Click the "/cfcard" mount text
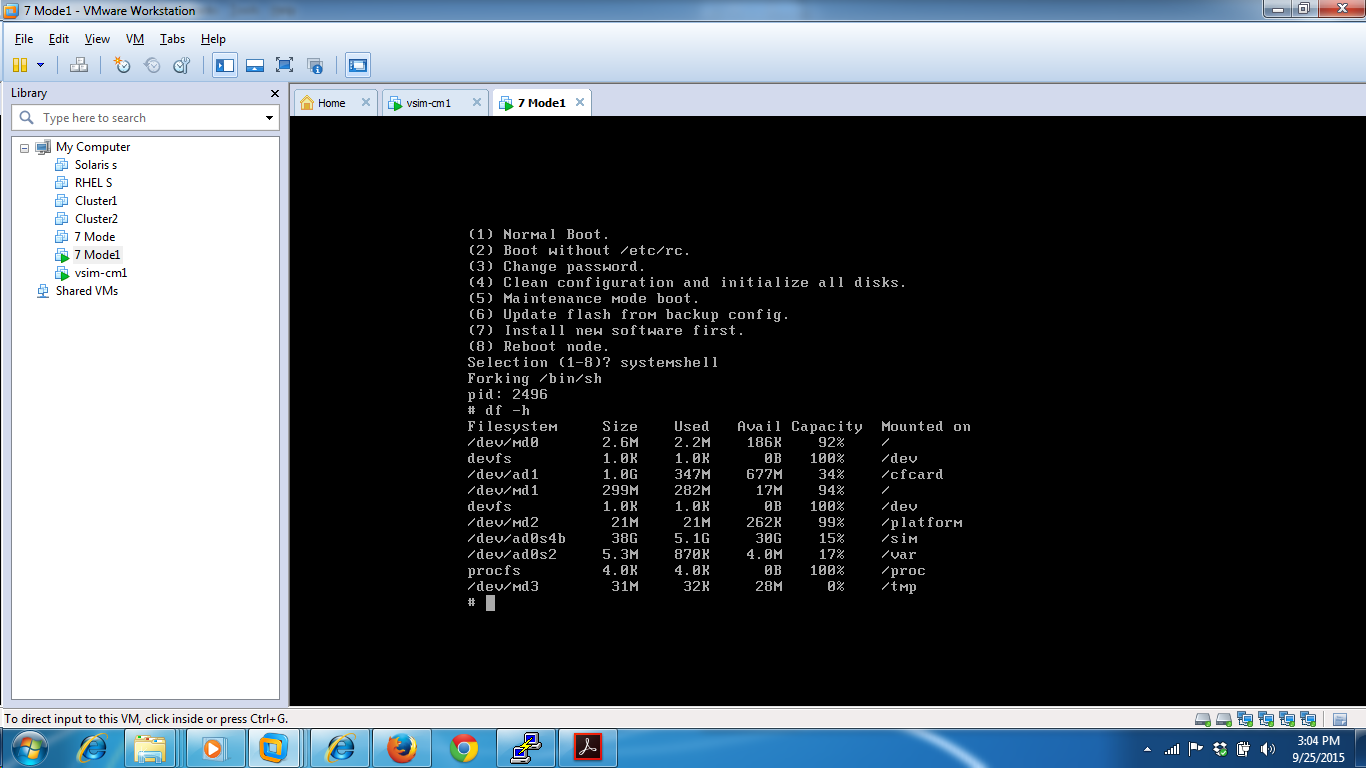Image resolution: width=1366 pixels, height=768 pixels. (912, 475)
